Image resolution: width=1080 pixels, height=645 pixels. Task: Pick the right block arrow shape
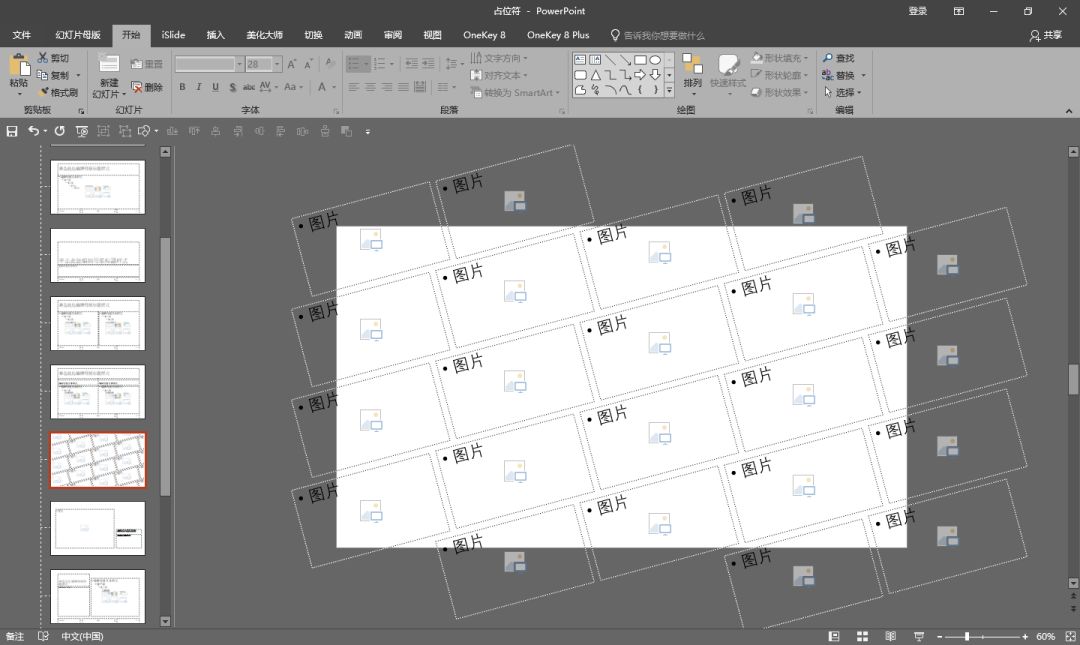click(640, 75)
